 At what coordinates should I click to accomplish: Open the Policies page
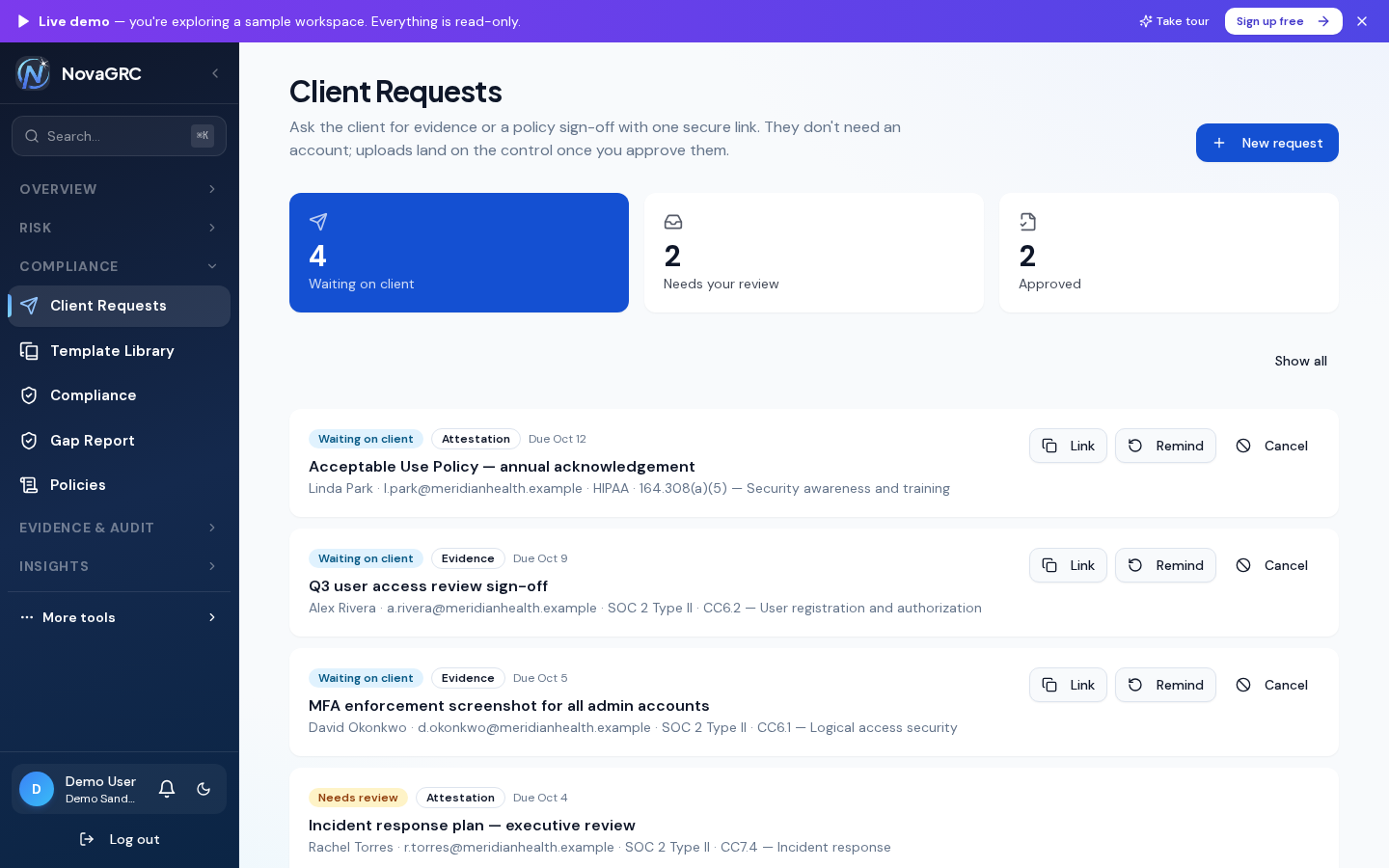tap(119, 485)
